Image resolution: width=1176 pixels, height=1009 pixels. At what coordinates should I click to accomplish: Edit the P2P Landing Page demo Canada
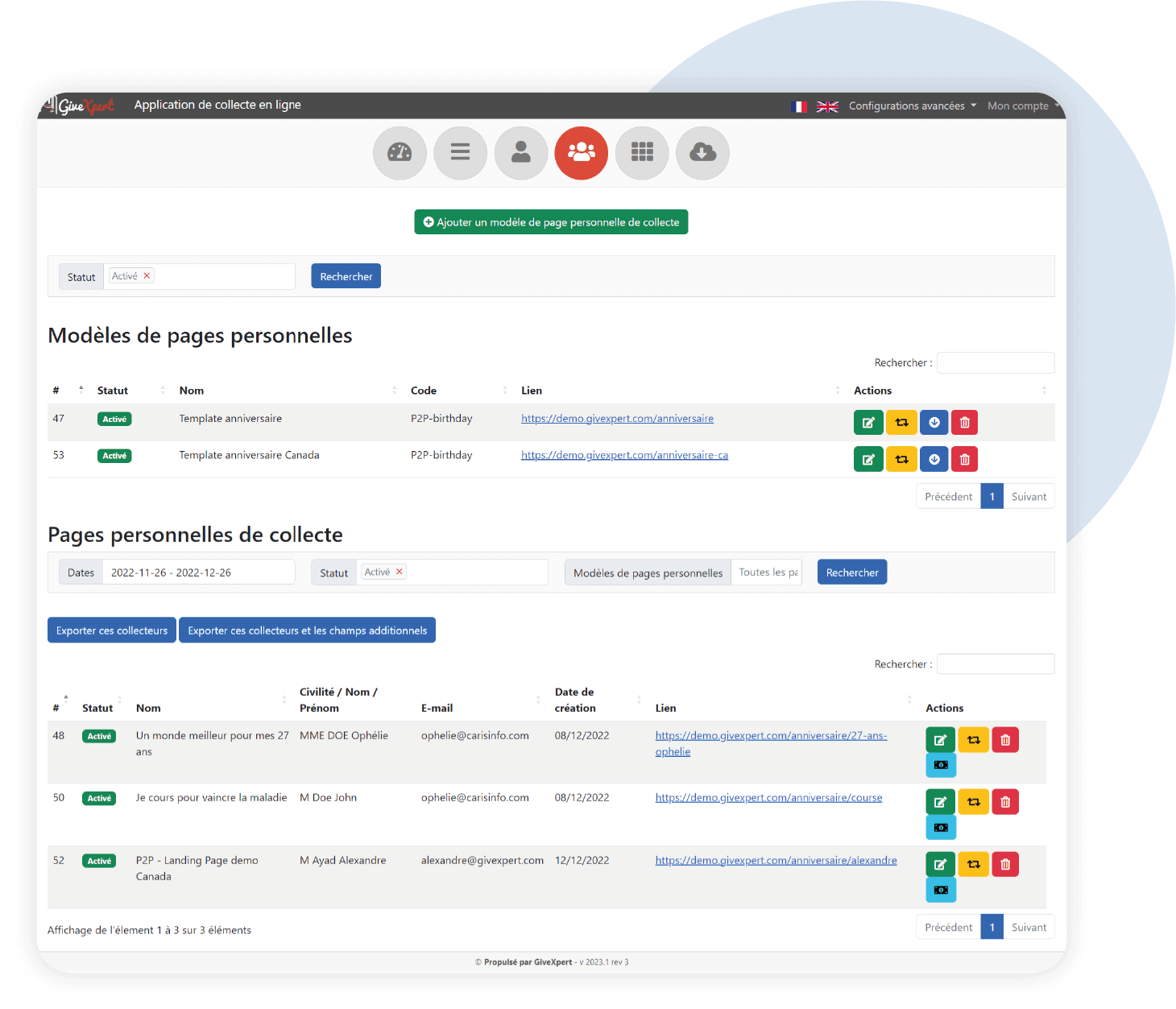pyautogui.click(x=940, y=864)
